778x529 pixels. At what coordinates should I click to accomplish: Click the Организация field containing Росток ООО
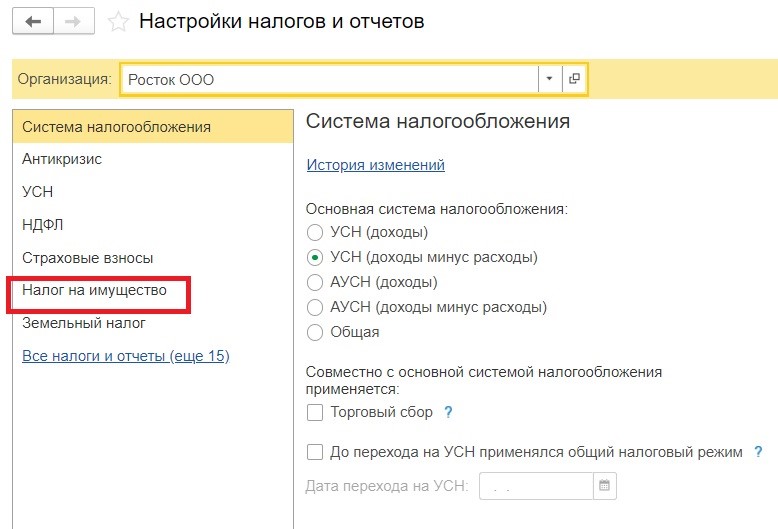coord(329,79)
